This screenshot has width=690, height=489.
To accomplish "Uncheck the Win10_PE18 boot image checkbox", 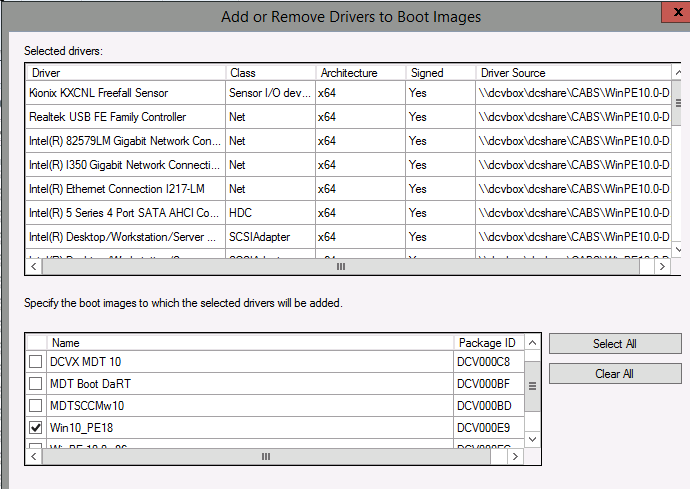I will pyautogui.click(x=36, y=427).
